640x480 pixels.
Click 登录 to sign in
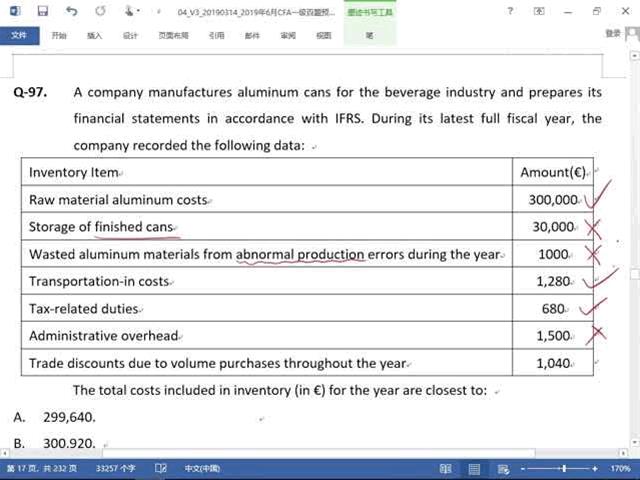613,33
